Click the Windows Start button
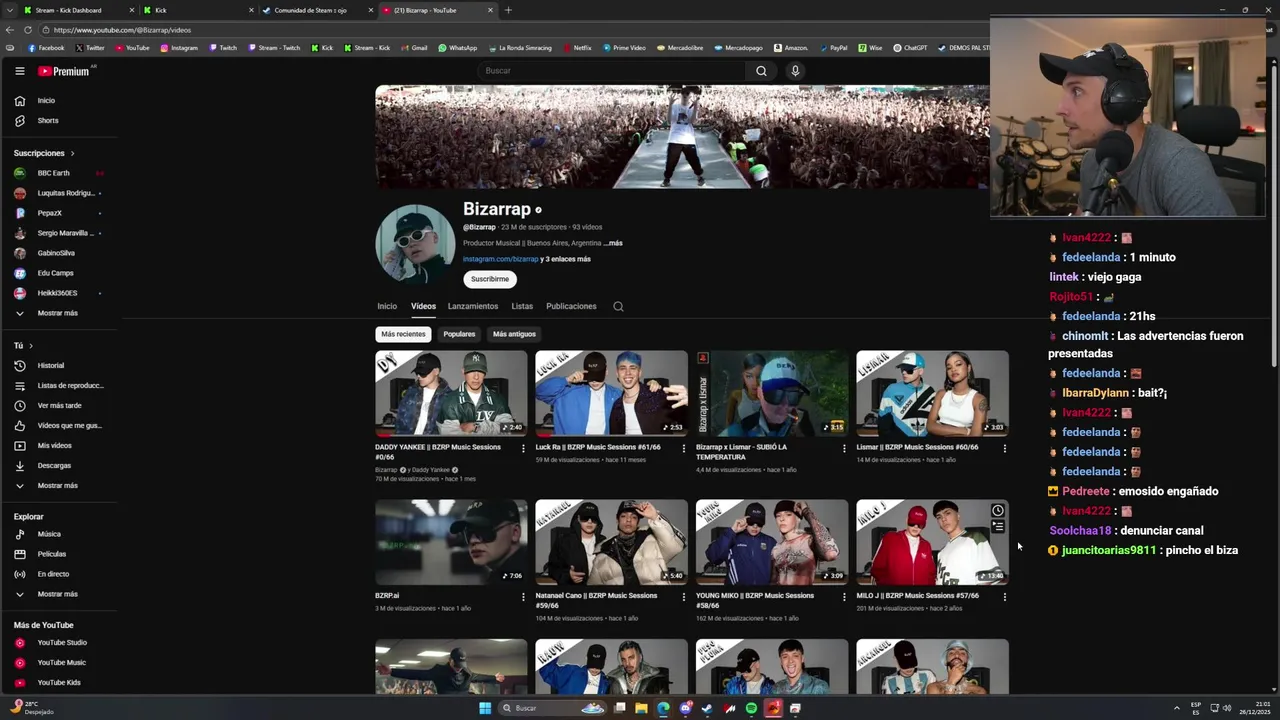The image size is (1280, 720). click(485, 708)
